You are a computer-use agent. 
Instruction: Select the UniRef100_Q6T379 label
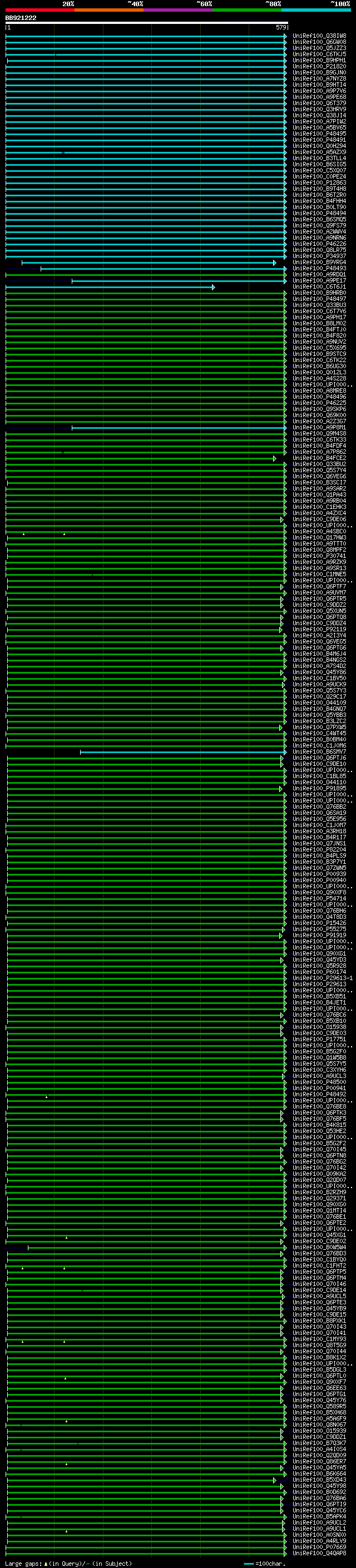pyautogui.click(x=319, y=103)
